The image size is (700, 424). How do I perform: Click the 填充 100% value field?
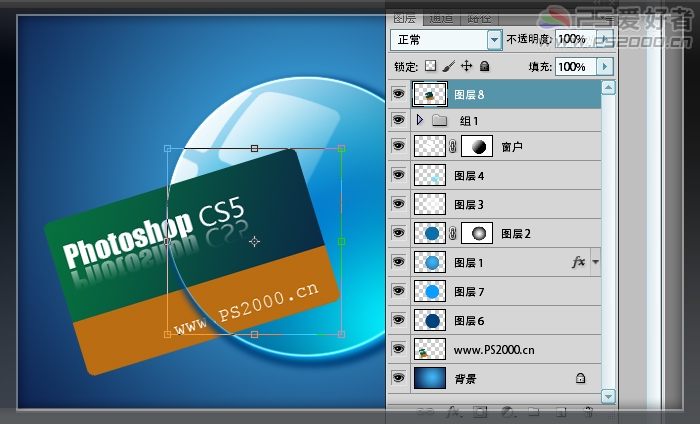[x=575, y=67]
